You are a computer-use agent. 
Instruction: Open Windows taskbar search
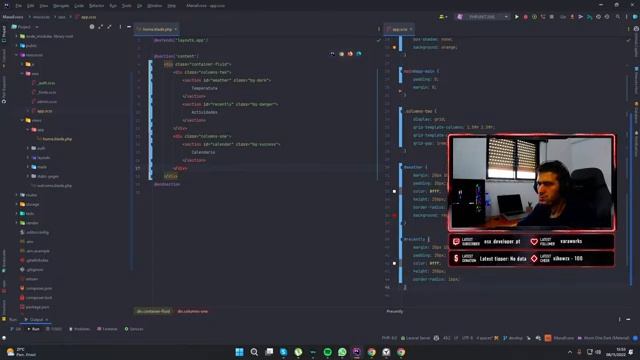click(x=254, y=352)
